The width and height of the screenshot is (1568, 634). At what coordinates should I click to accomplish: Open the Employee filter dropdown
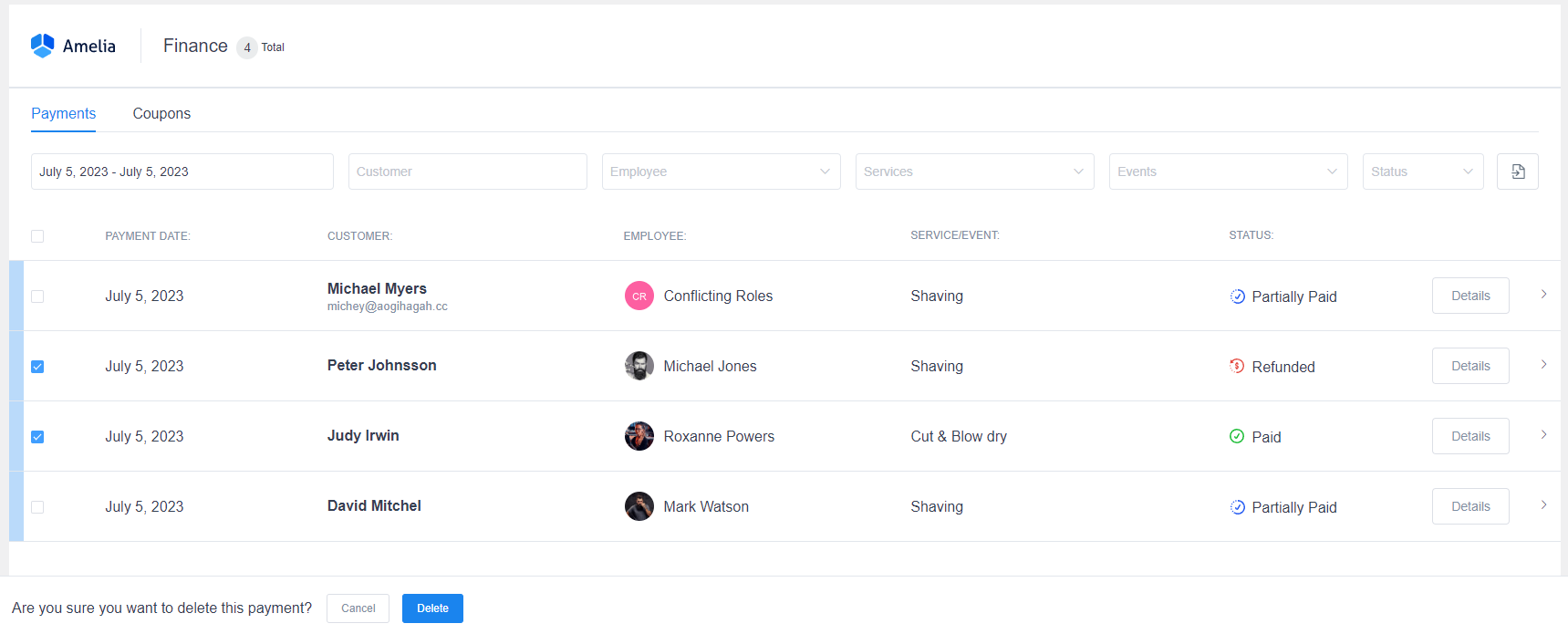click(x=721, y=171)
